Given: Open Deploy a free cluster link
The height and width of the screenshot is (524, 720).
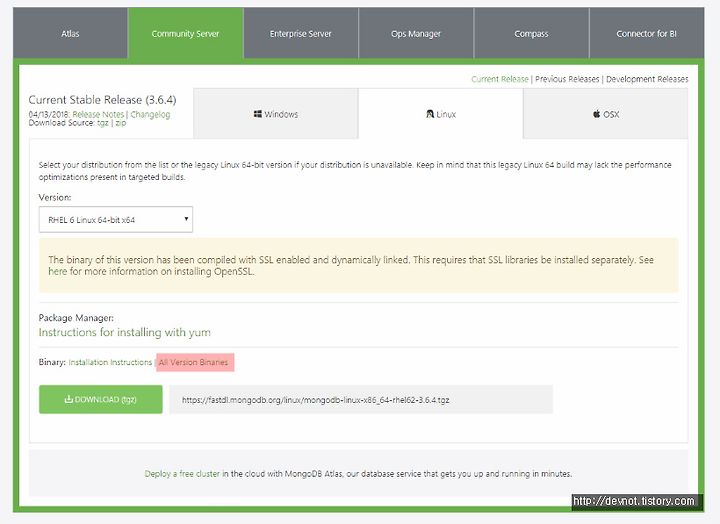Looking at the screenshot, I should click(x=182, y=473).
